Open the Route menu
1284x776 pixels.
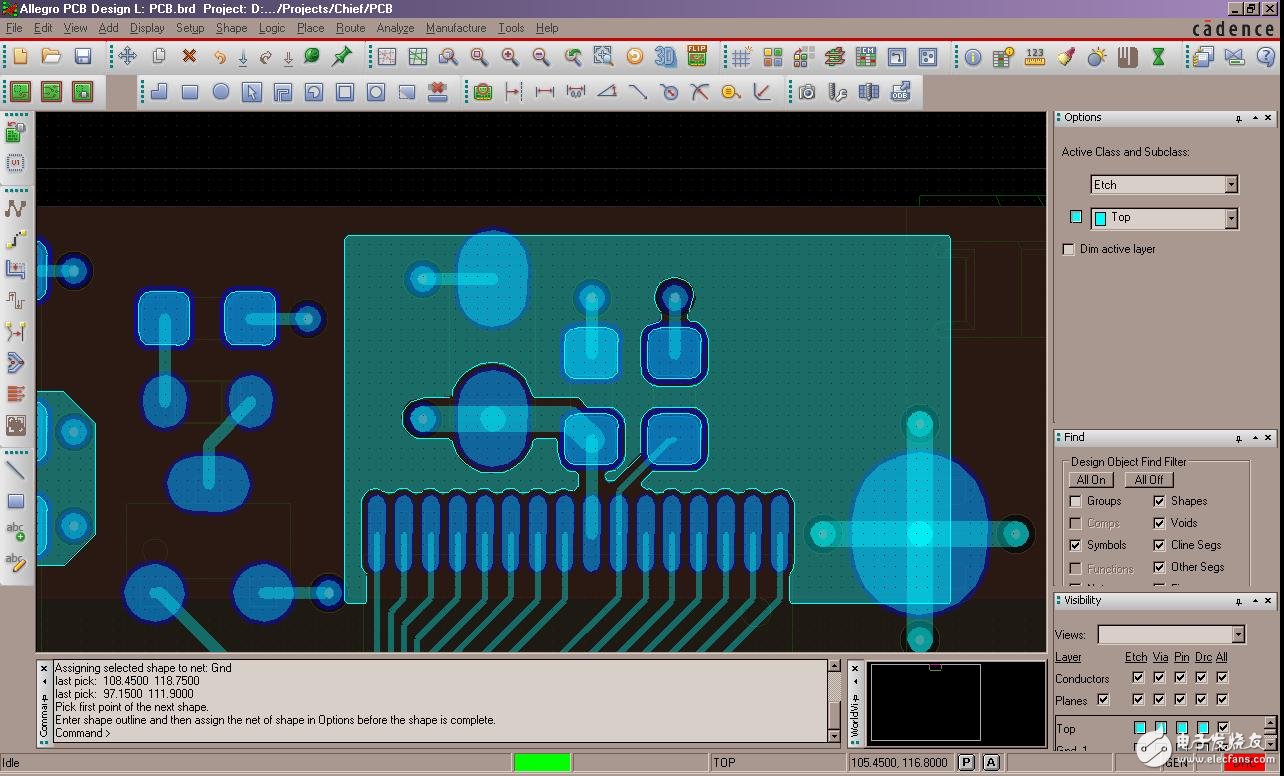[350, 28]
